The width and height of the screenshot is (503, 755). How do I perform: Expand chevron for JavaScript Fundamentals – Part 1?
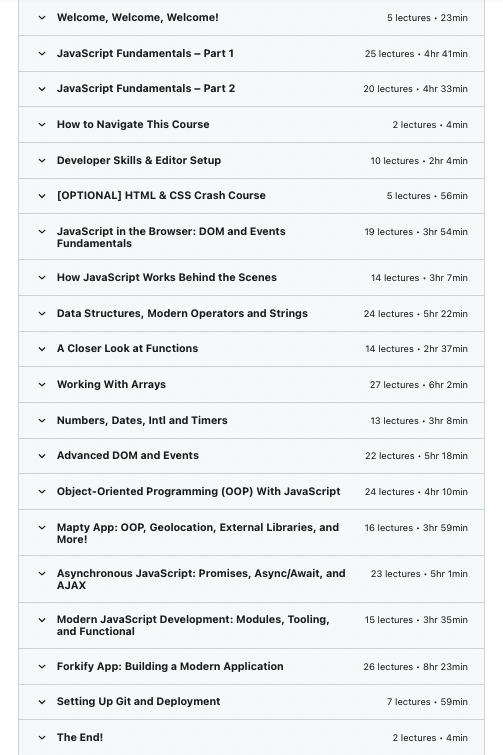coord(42,53)
